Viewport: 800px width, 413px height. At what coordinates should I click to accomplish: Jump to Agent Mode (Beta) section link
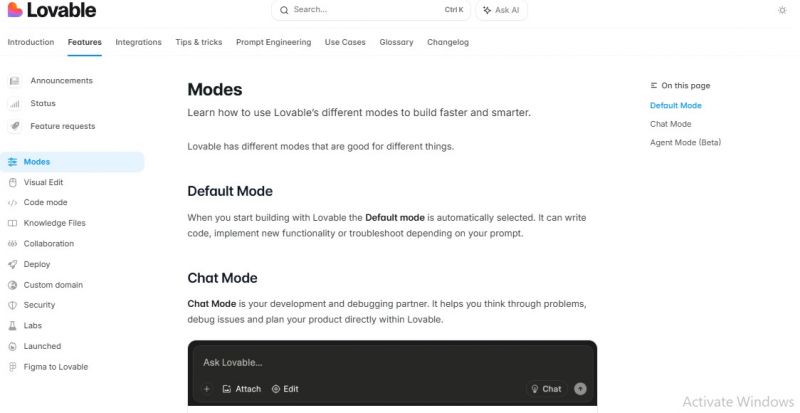pos(685,142)
